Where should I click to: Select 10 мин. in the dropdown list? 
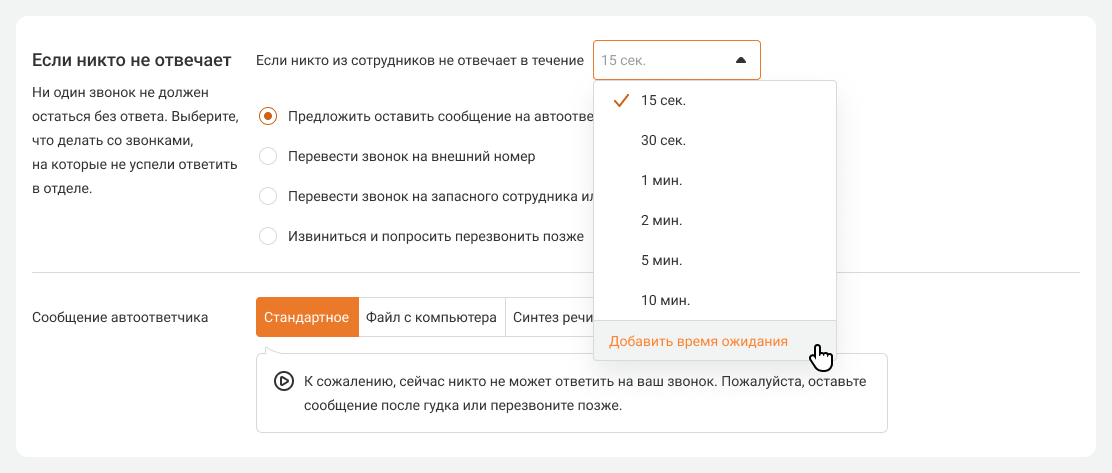[665, 300]
